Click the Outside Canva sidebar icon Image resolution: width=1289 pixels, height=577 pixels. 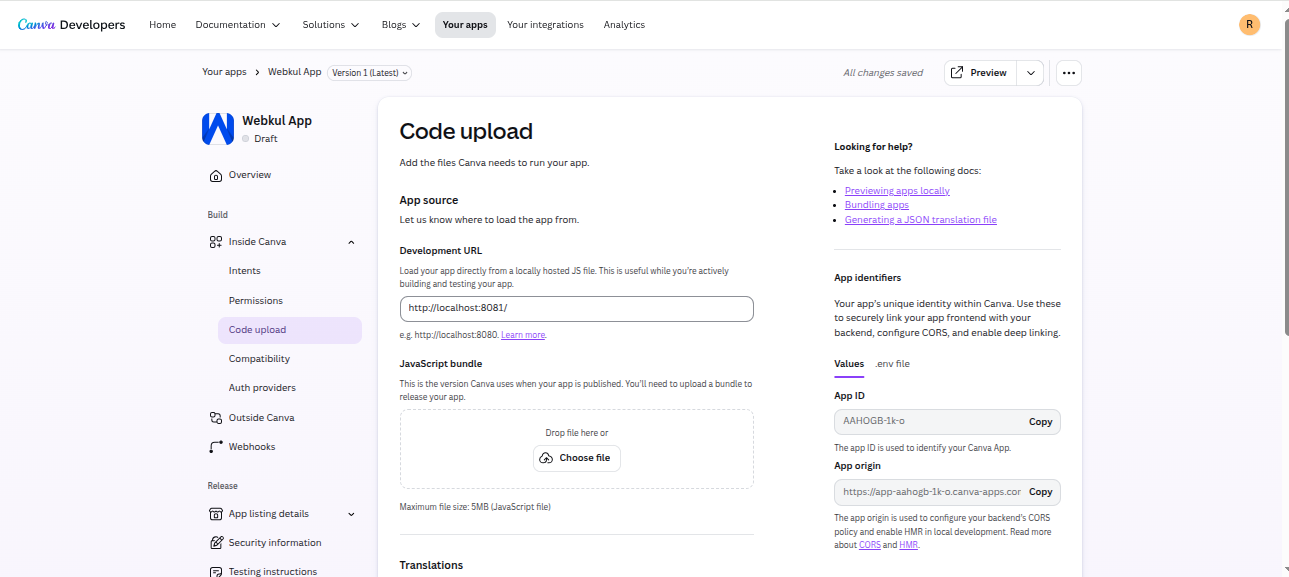tap(216, 418)
